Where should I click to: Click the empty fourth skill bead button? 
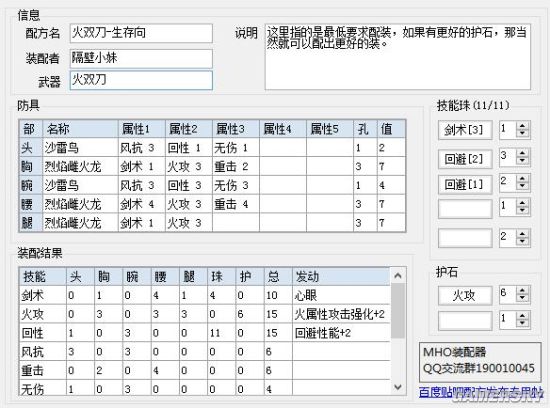pyautogui.click(x=465, y=209)
